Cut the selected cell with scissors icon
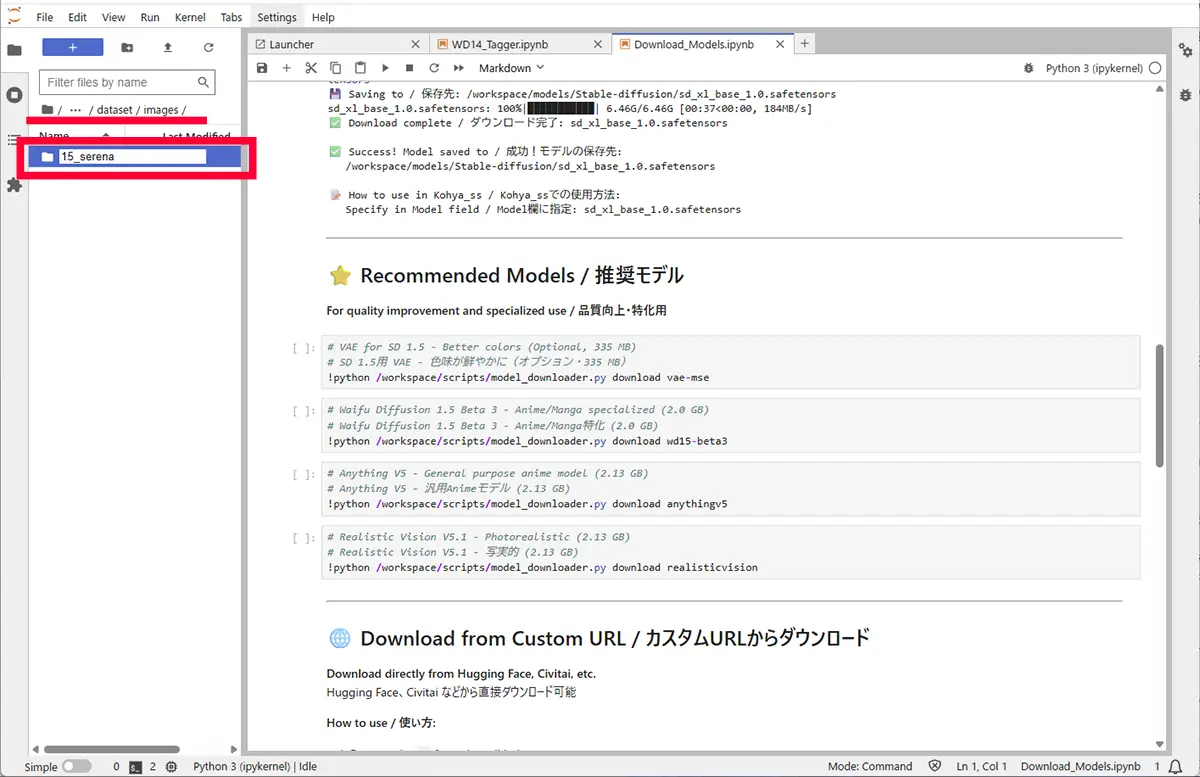 (x=311, y=68)
